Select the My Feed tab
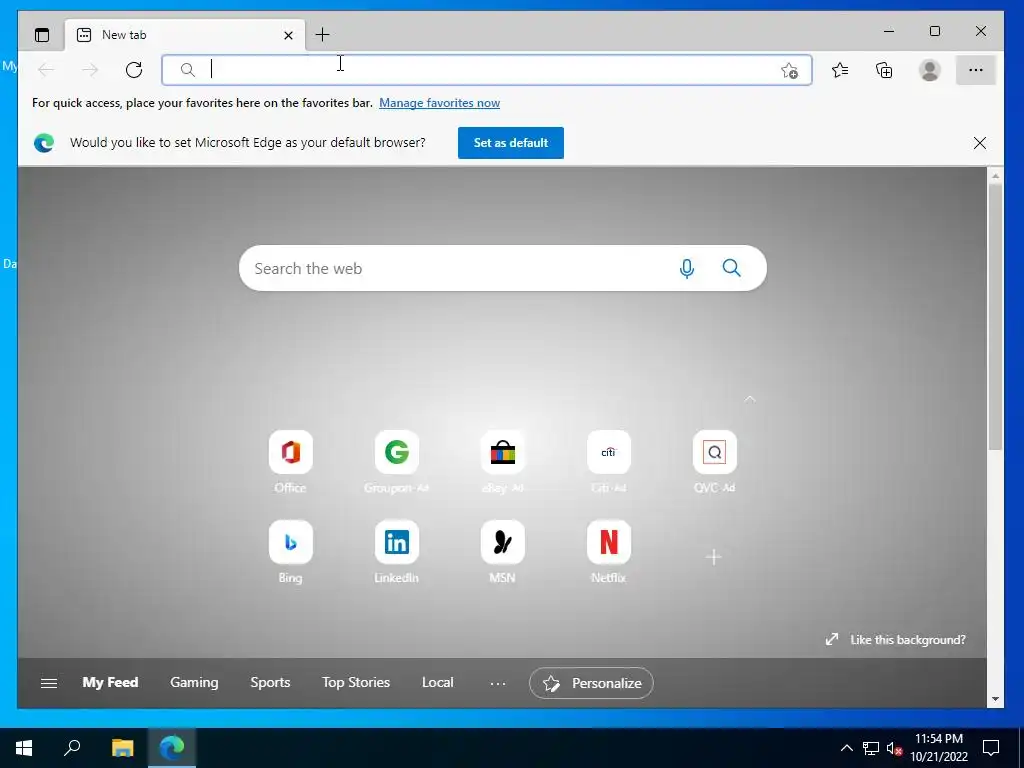 click(110, 682)
